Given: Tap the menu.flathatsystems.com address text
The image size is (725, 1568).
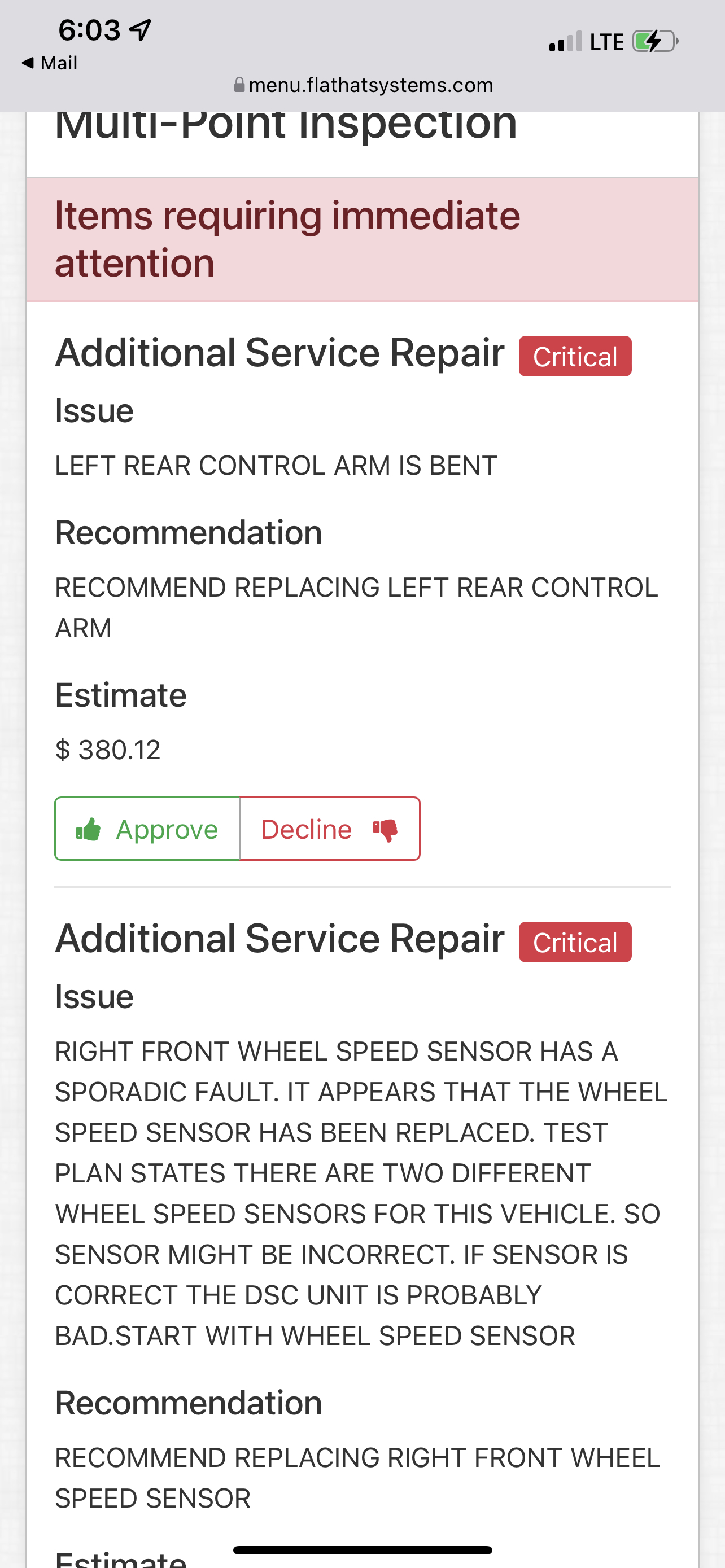Looking at the screenshot, I should (x=371, y=85).
